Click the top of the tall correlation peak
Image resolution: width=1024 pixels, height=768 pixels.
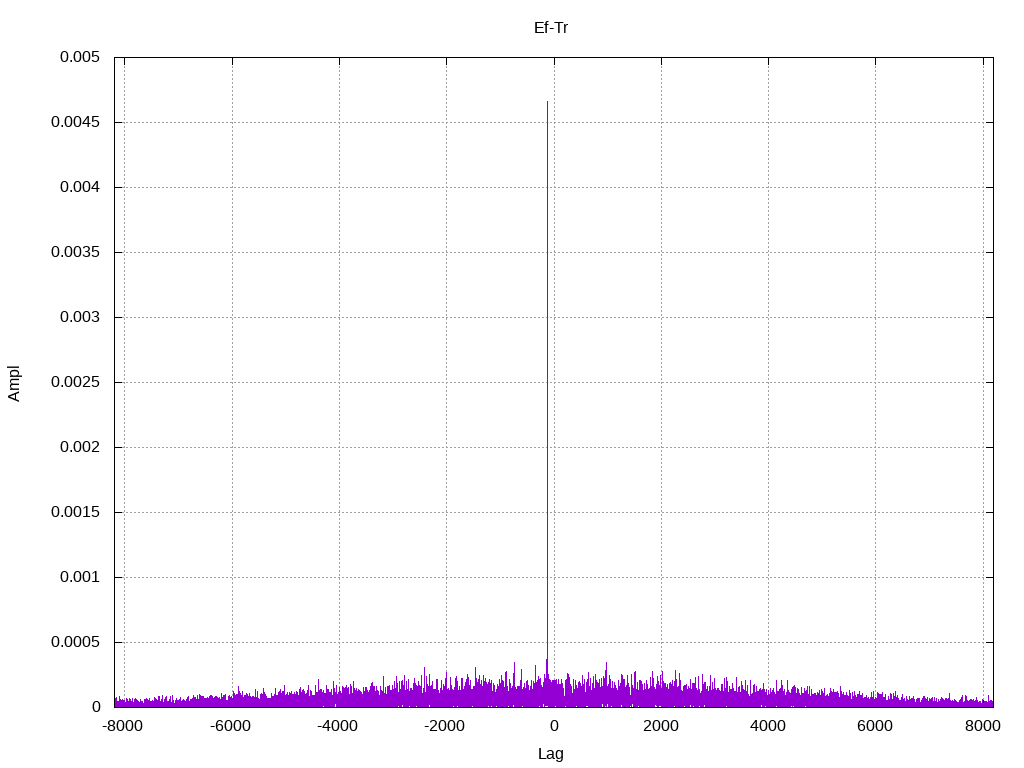click(547, 102)
